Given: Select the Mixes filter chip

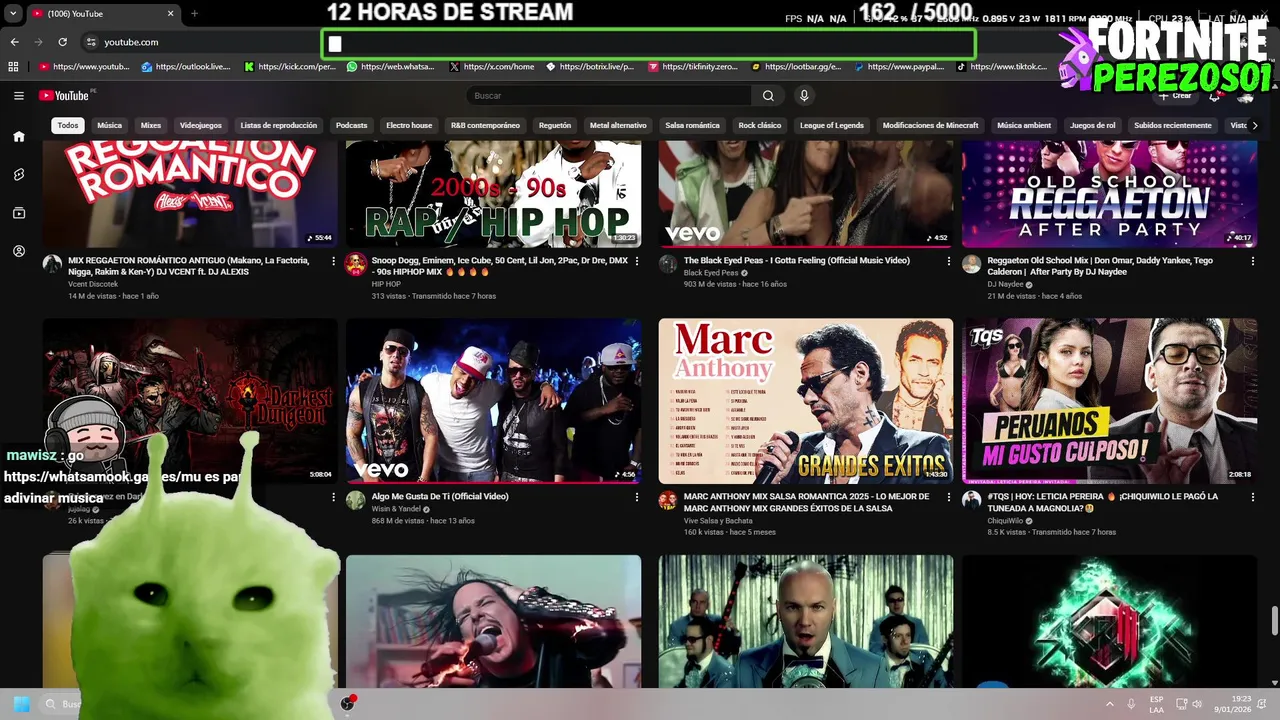Looking at the screenshot, I should pos(151,125).
